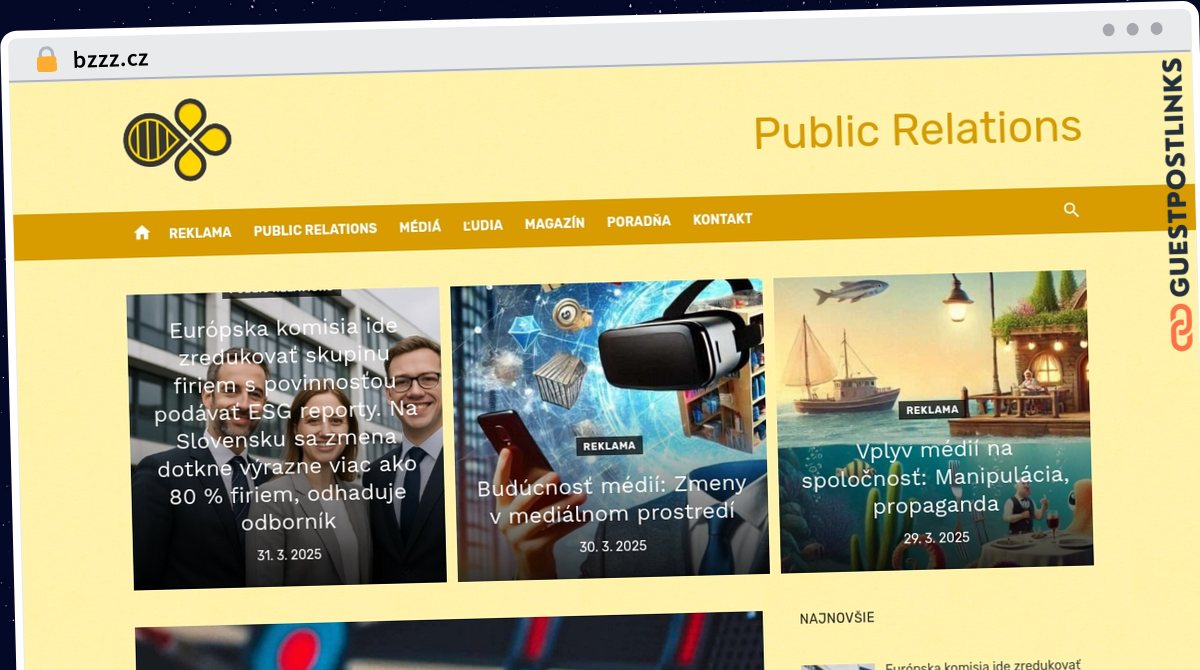
Task: Open the sidebar article about Európska komisia
Action: click(x=982, y=664)
